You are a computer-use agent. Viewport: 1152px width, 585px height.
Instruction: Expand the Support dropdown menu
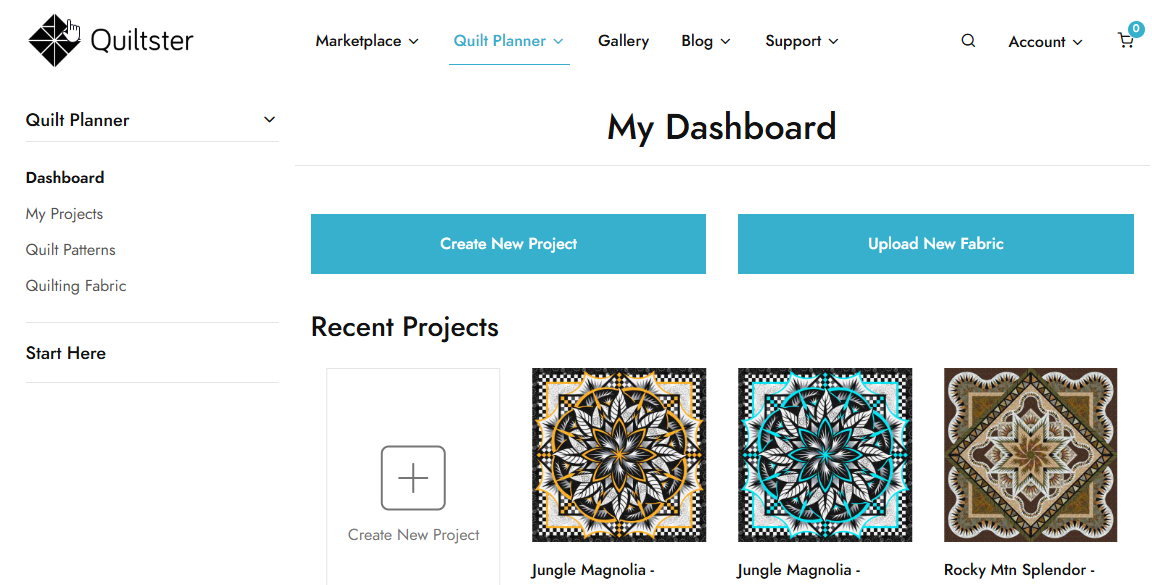[x=802, y=41]
